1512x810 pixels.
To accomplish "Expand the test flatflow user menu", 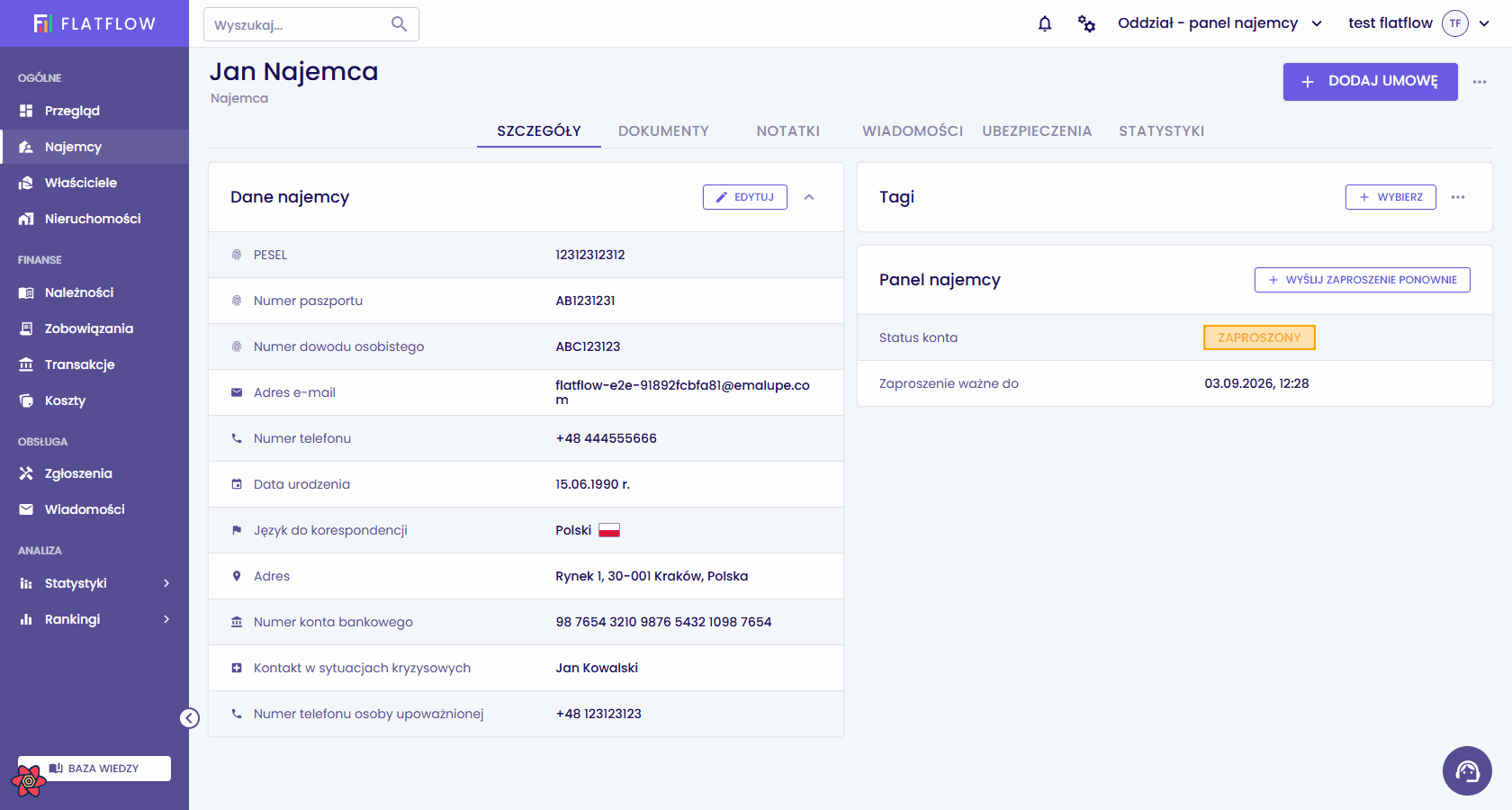I will tap(1418, 23).
